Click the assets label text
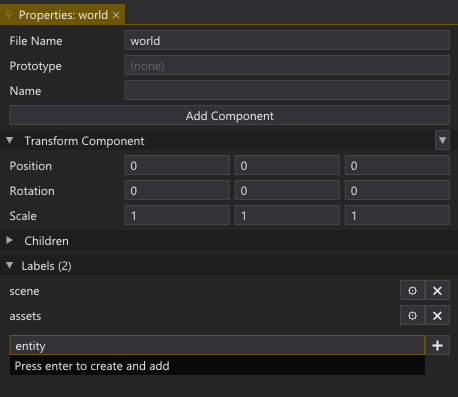 [x=25, y=316]
